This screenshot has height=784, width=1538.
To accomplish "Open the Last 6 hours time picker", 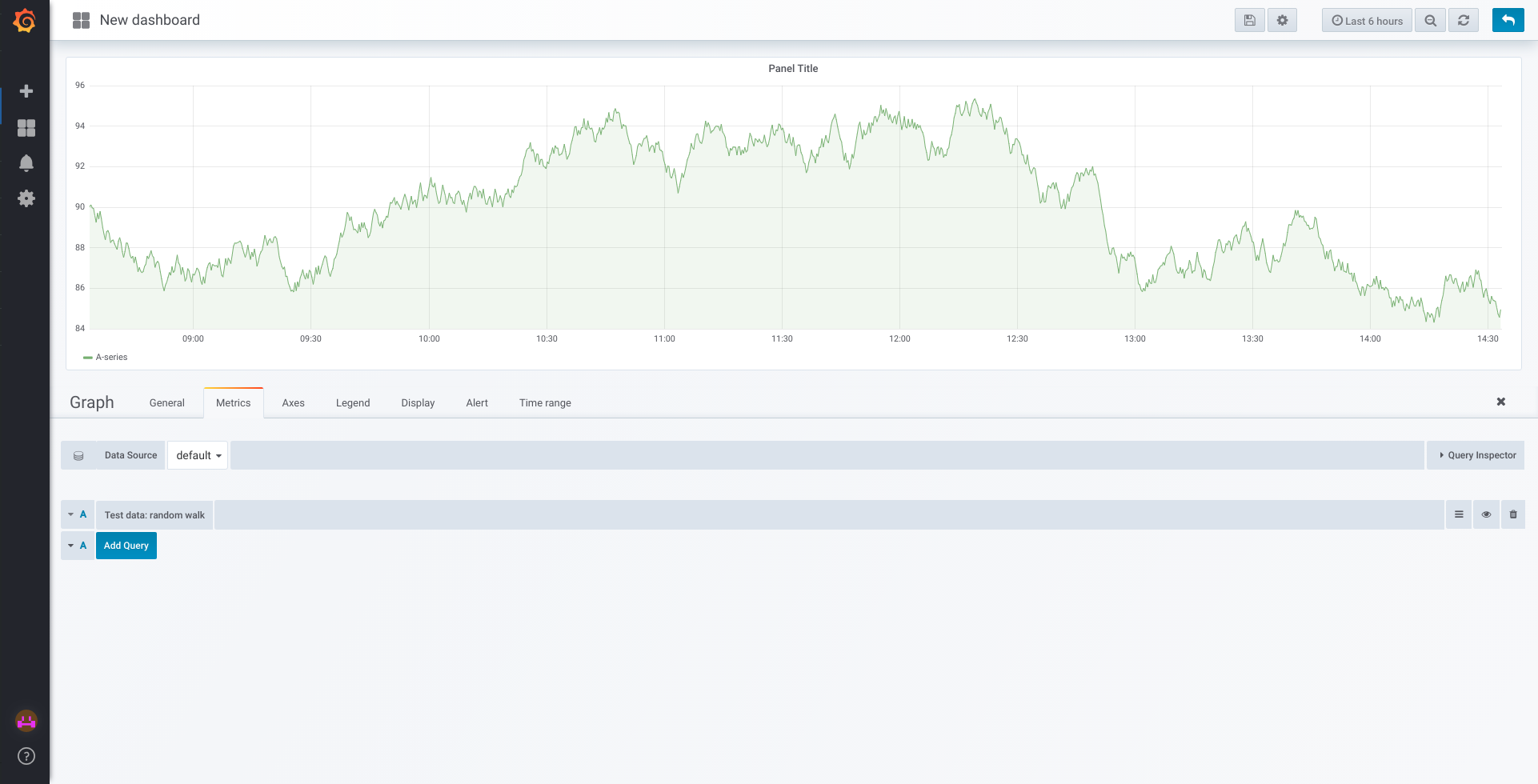I will tap(1366, 20).
